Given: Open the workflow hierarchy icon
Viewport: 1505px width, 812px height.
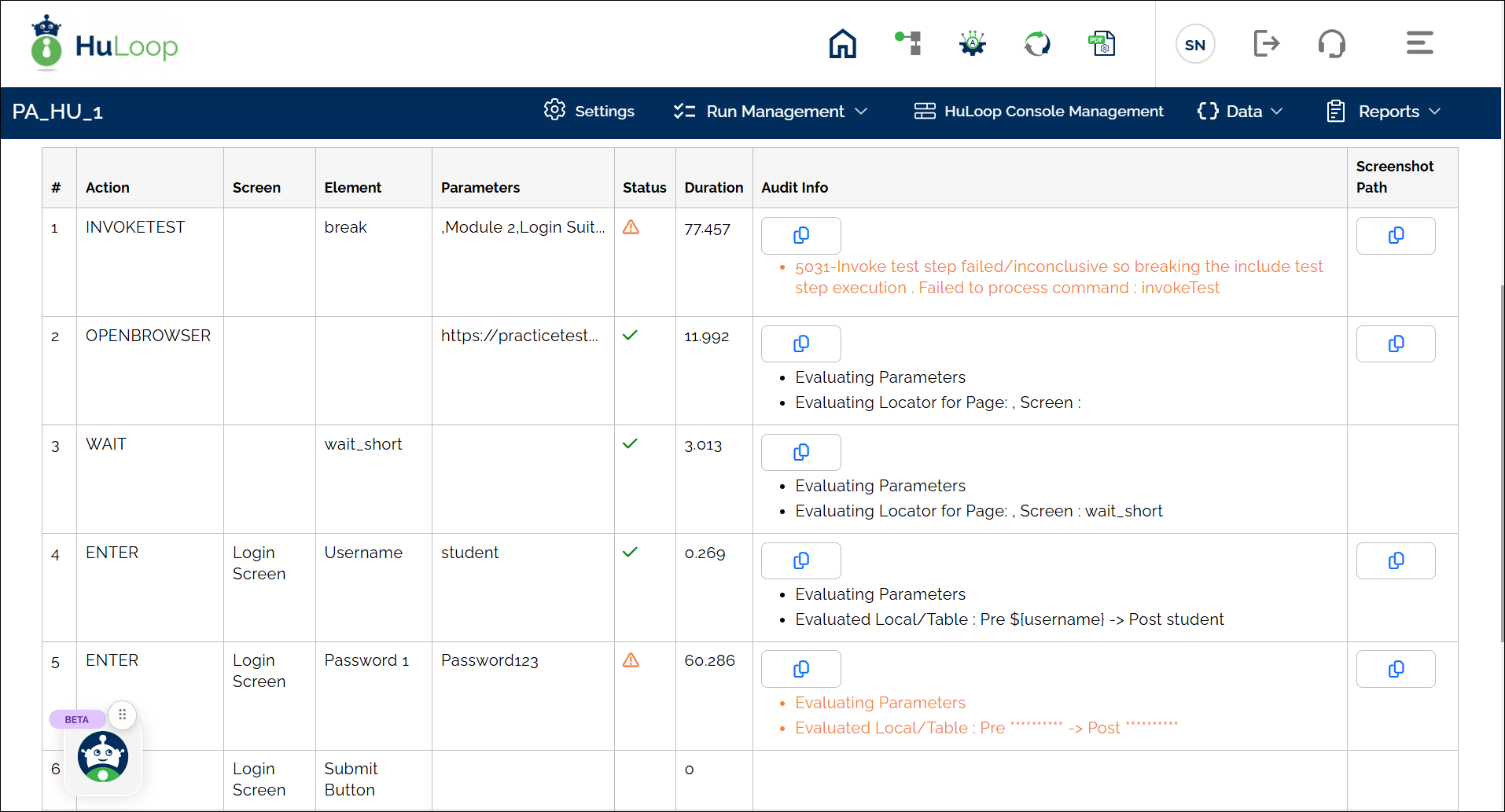Looking at the screenshot, I should (x=908, y=43).
